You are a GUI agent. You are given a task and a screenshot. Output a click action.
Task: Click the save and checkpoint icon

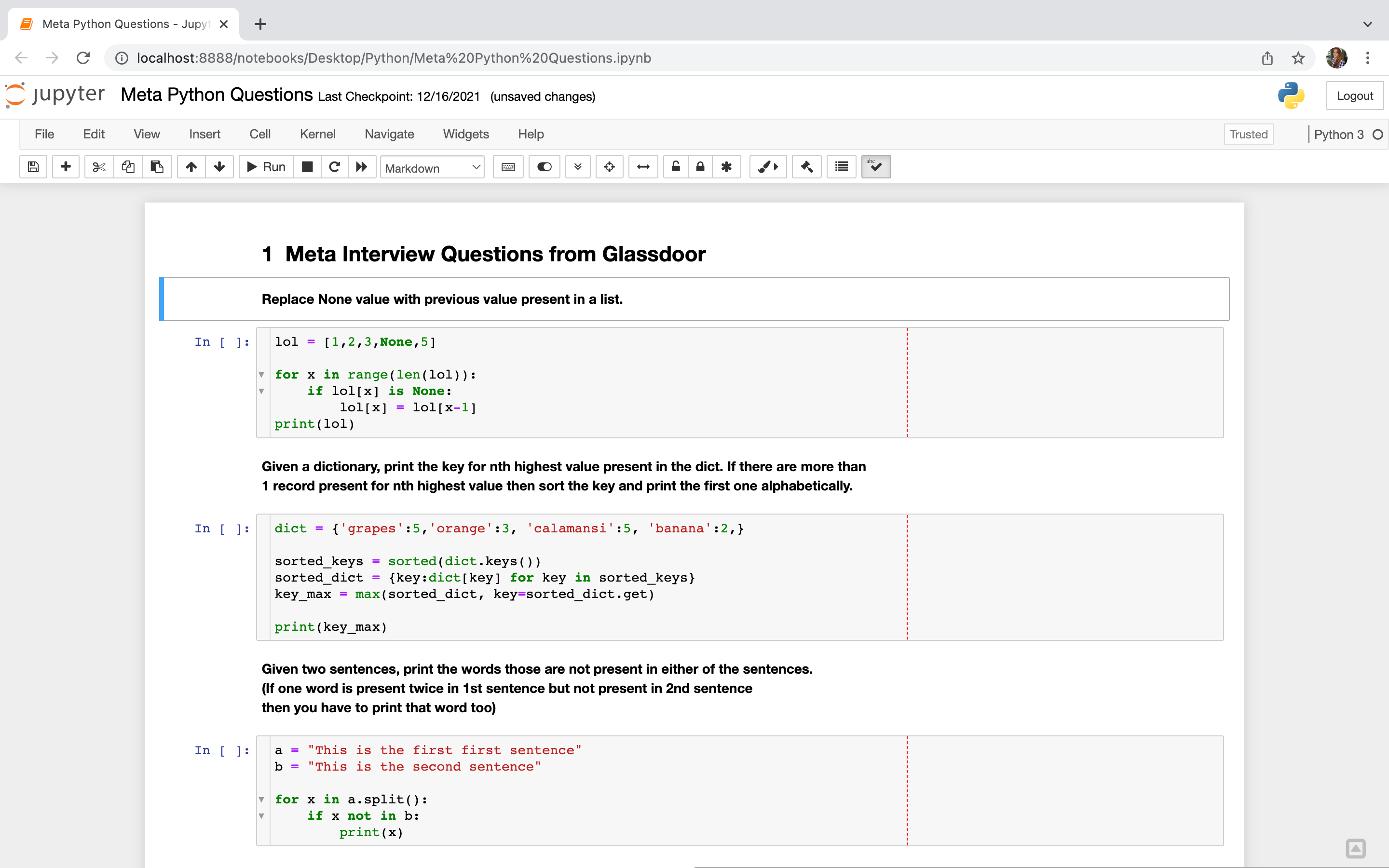point(33,167)
